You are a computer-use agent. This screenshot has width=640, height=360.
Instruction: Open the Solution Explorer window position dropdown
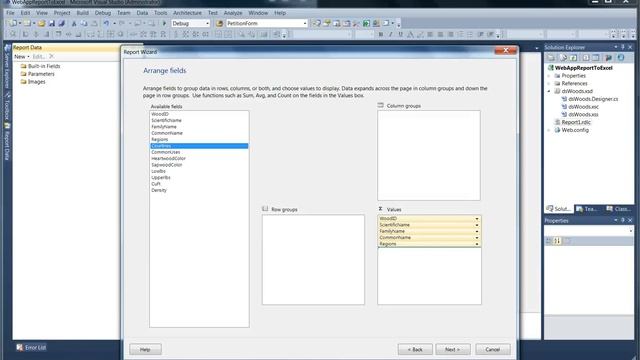click(x=616, y=47)
